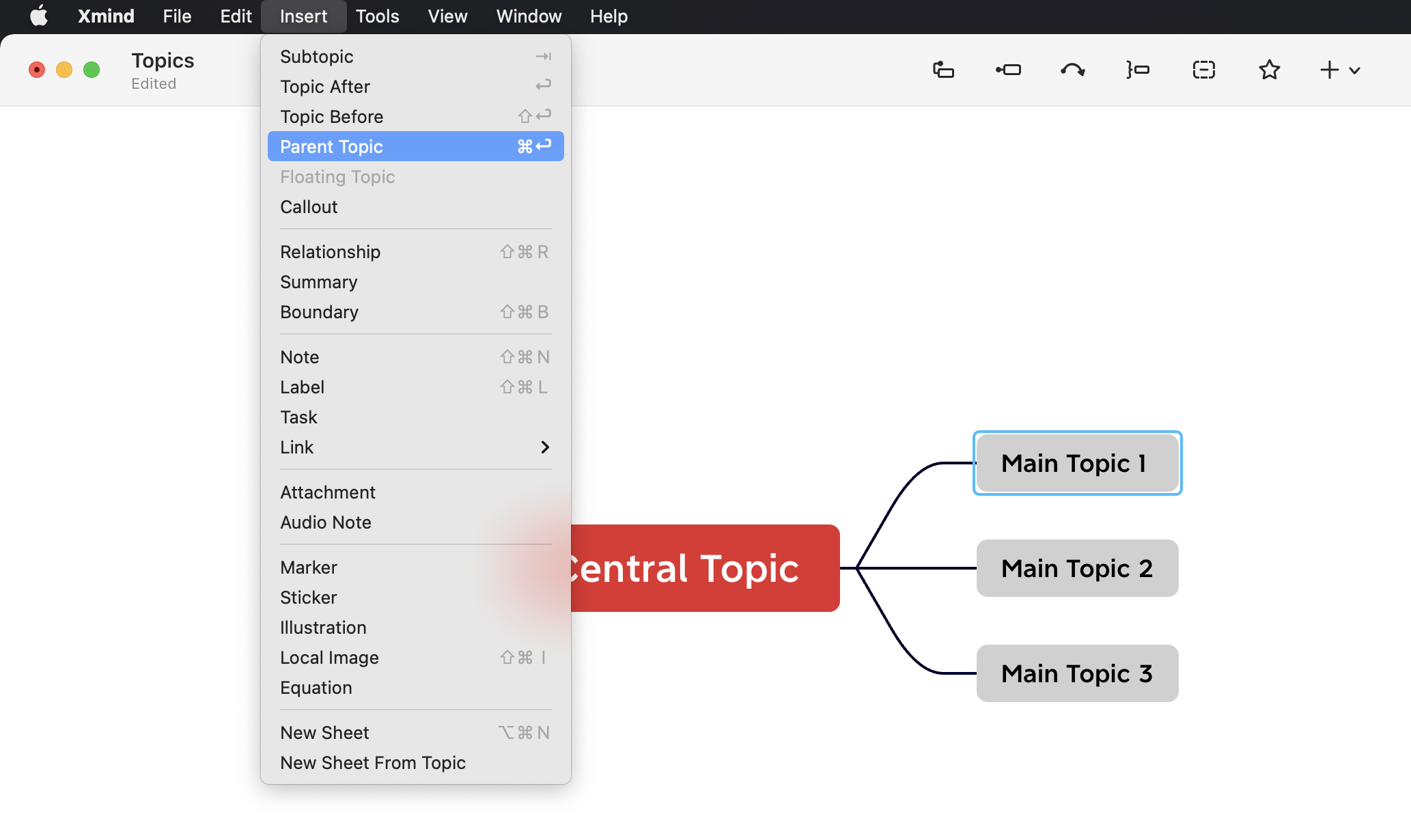The image size is (1411, 840).
Task: Select the red Central Topic node
Action: point(705,568)
